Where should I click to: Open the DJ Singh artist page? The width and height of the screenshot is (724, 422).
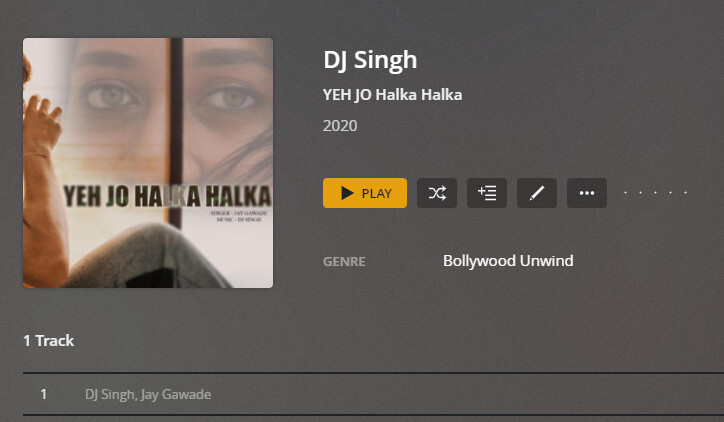pos(370,60)
